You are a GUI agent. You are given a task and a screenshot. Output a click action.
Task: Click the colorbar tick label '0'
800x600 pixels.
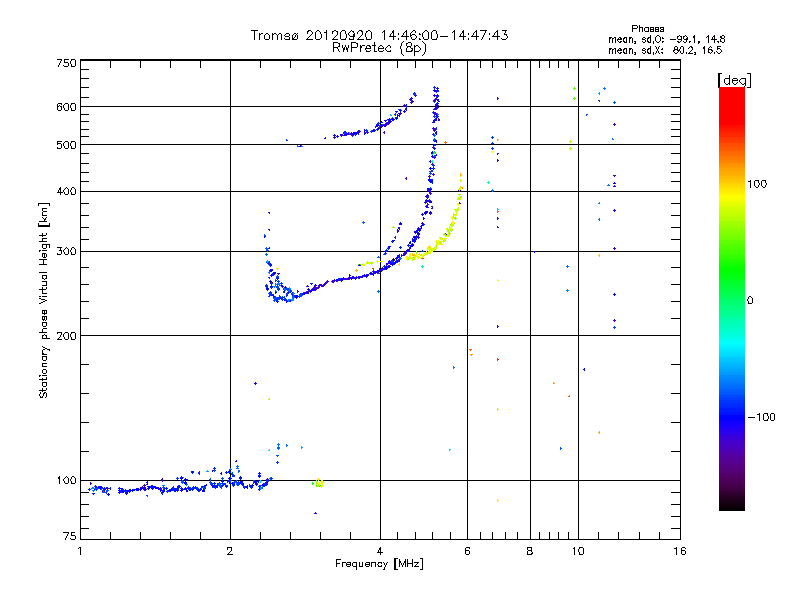[x=750, y=301]
